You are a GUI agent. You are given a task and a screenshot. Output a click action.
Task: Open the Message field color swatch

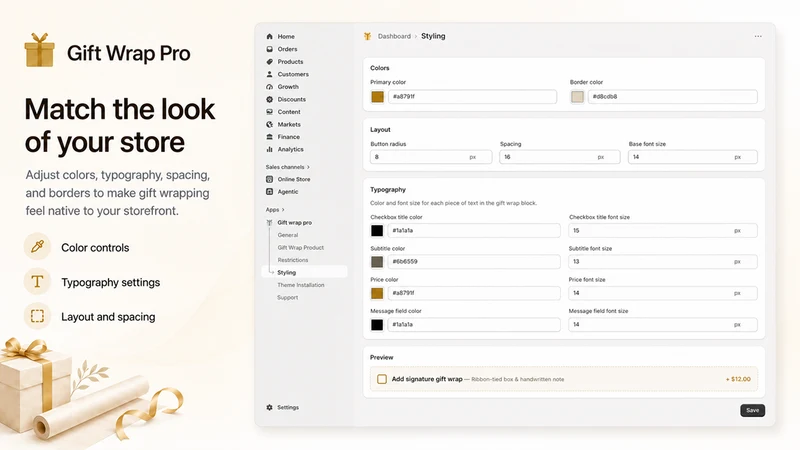click(377, 324)
